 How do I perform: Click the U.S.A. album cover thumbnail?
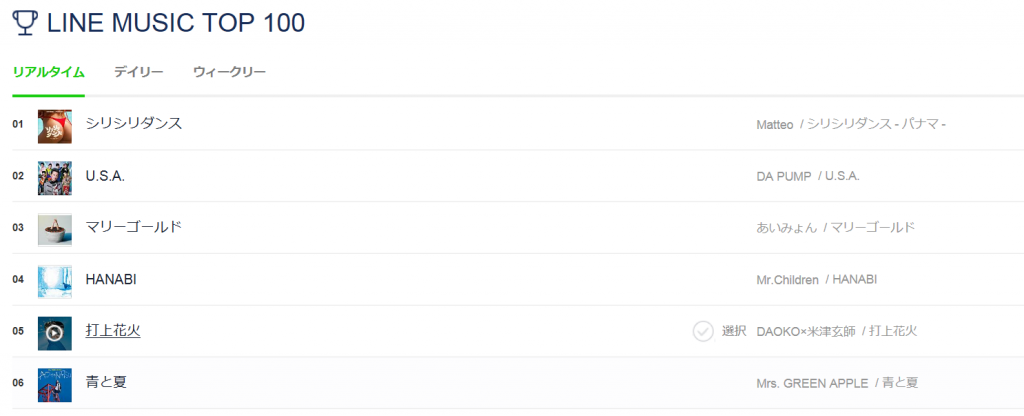(54, 177)
